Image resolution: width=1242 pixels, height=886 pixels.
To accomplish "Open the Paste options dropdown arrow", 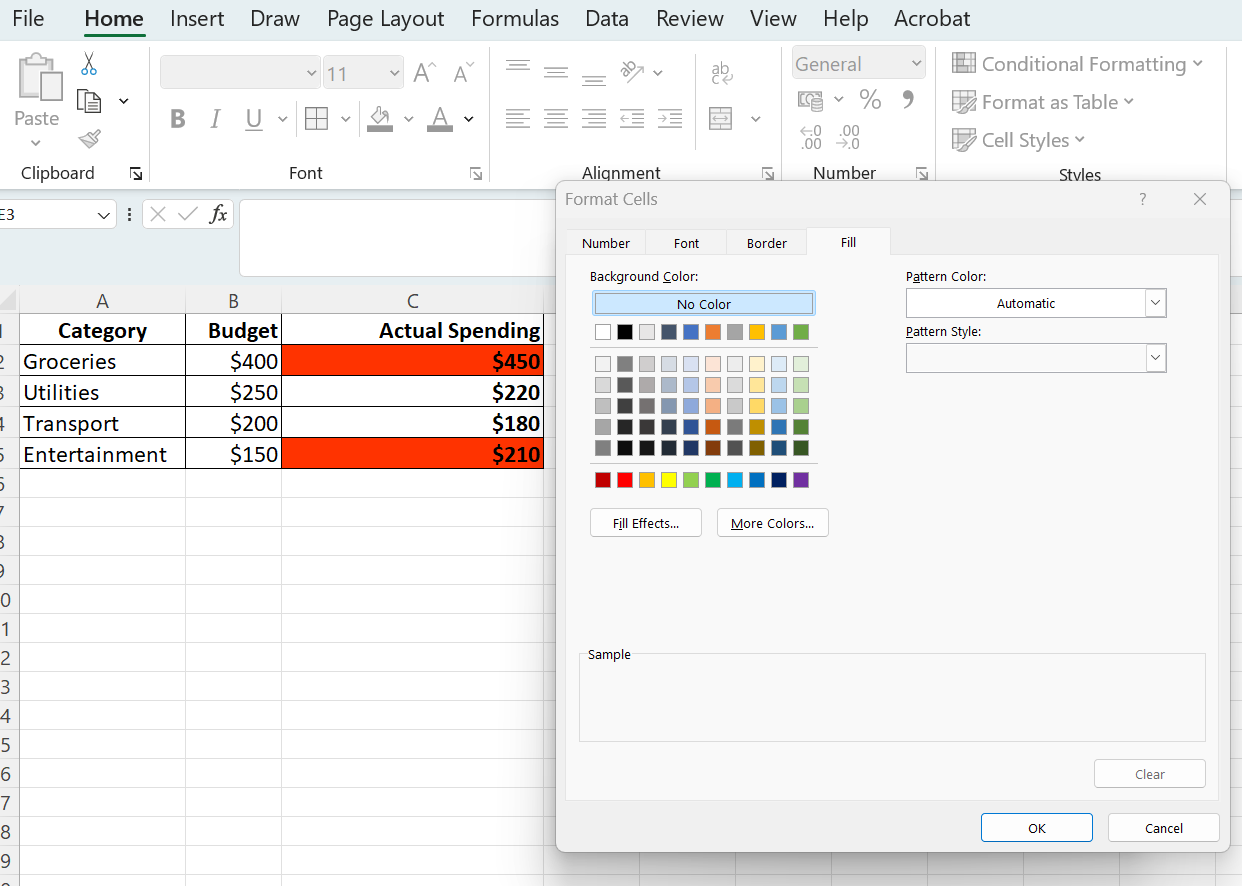I will (x=37, y=143).
